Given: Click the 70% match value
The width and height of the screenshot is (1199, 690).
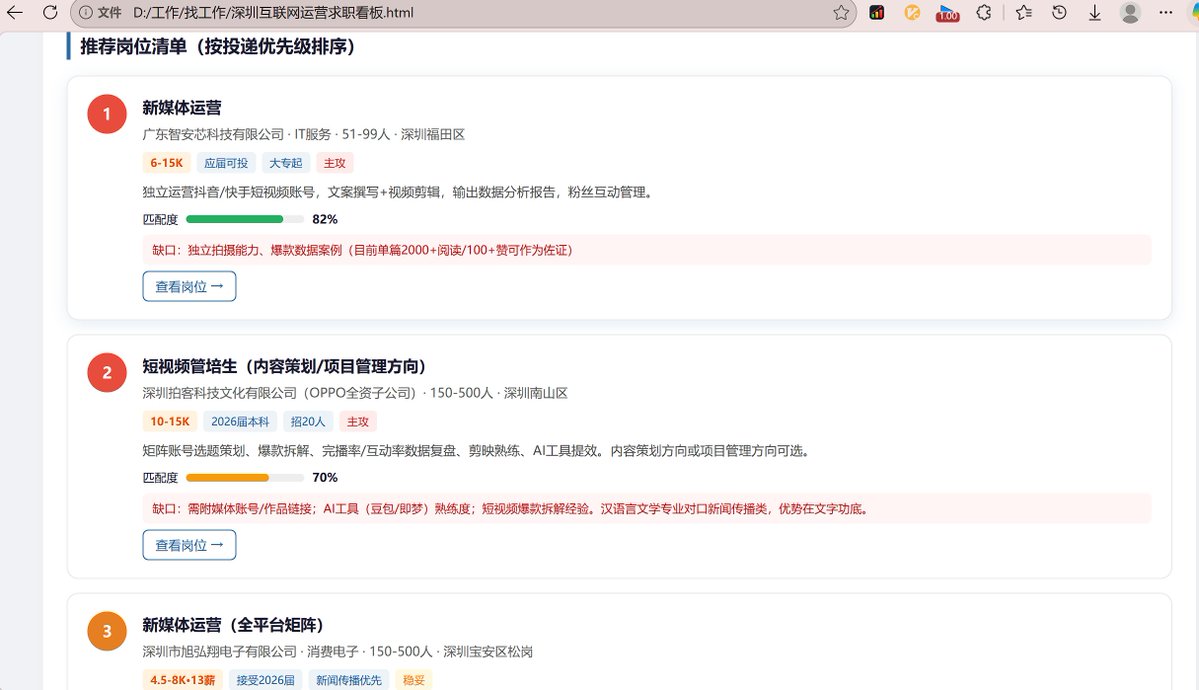Looking at the screenshot, I should (325, 478).
